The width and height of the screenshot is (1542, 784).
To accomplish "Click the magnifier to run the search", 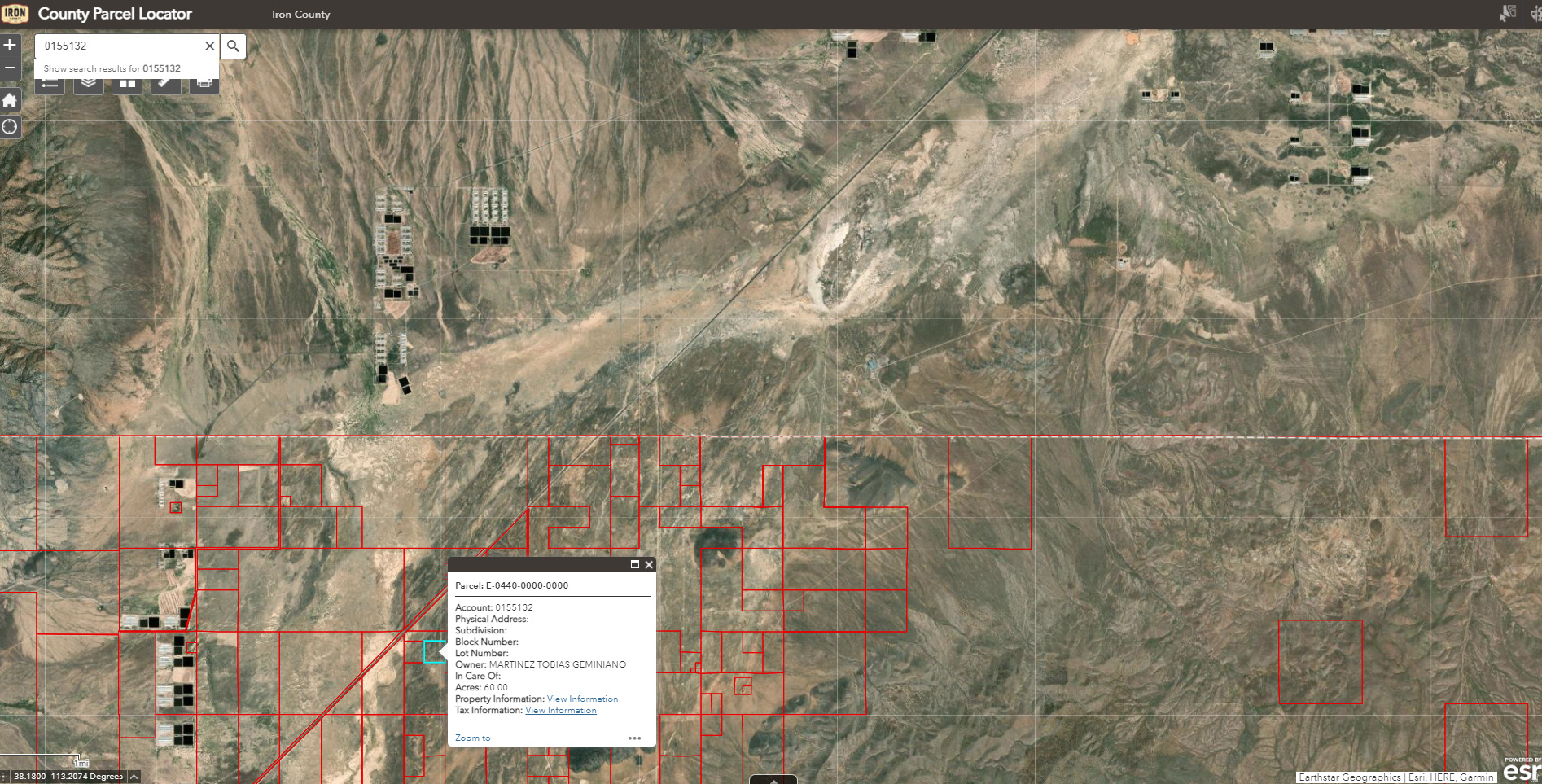I will pos(234,46).
